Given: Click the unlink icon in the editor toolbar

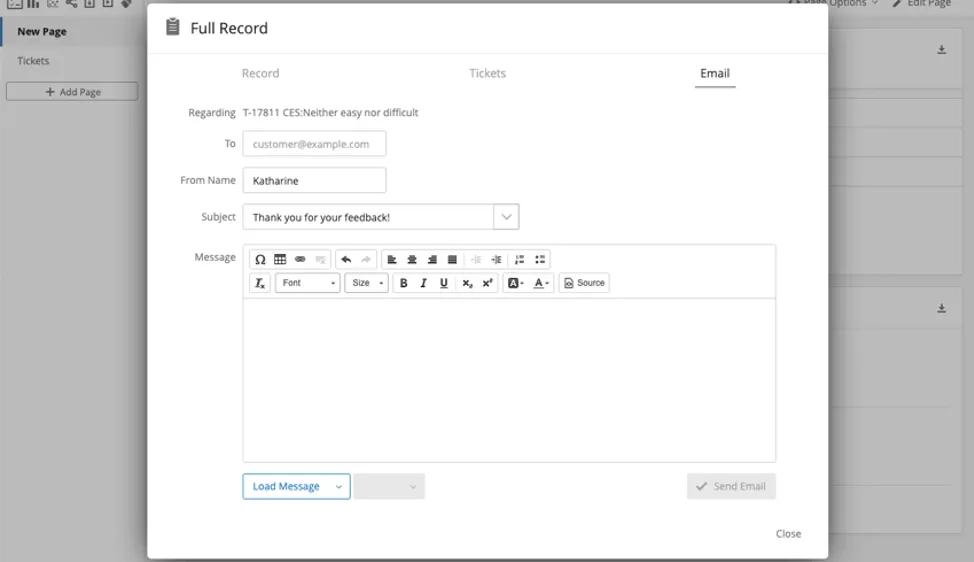Looking at the screenshot, I should 320,260.
